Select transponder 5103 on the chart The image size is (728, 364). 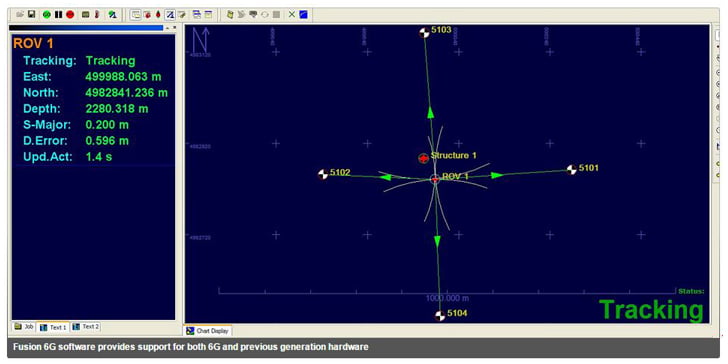(x=423, y=32)
